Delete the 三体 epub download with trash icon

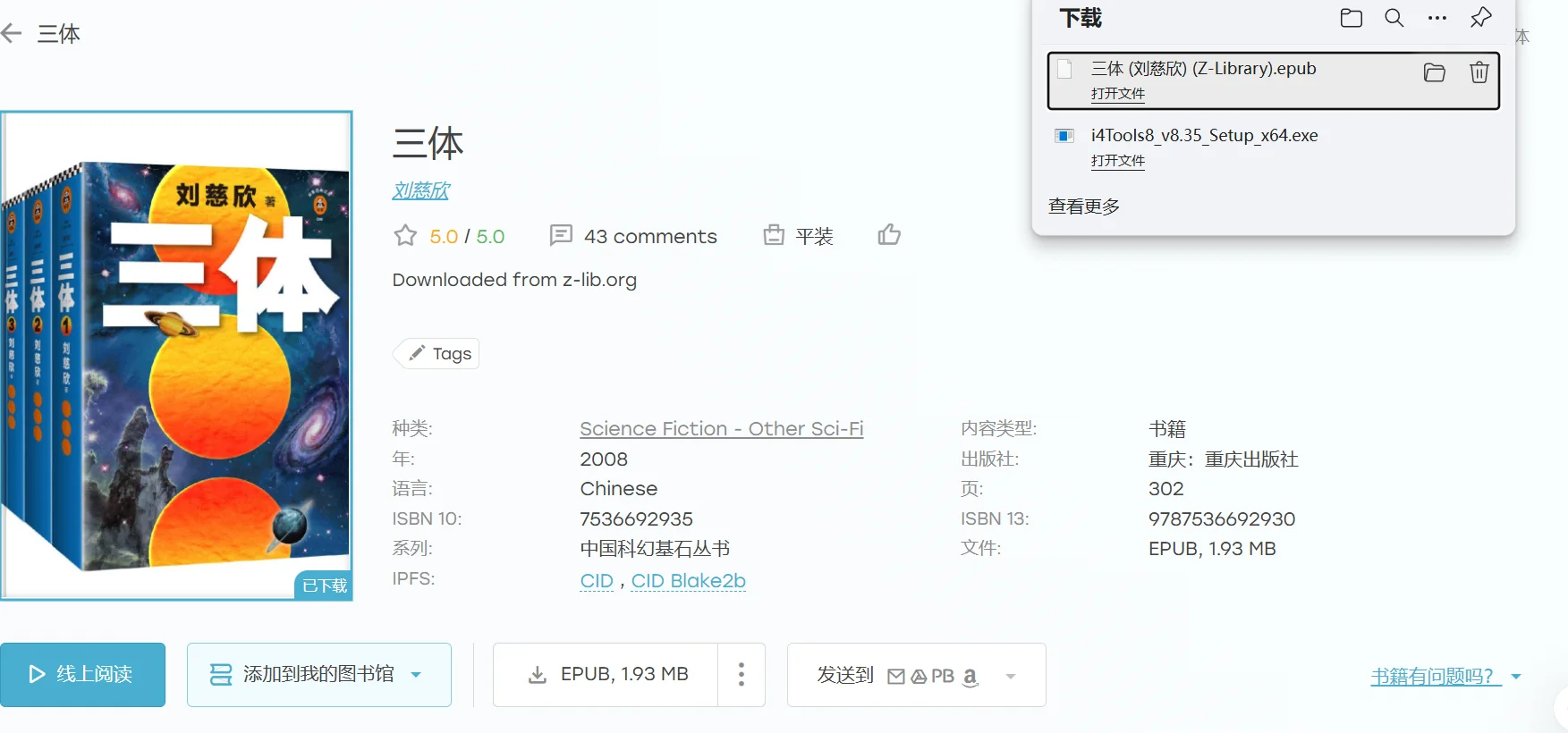coord(1479,72)
